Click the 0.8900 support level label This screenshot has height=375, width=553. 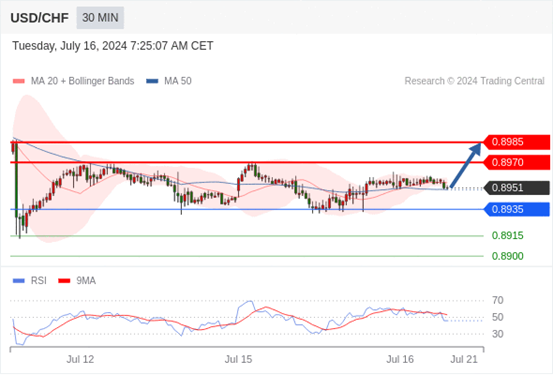(x=508, y=256)
